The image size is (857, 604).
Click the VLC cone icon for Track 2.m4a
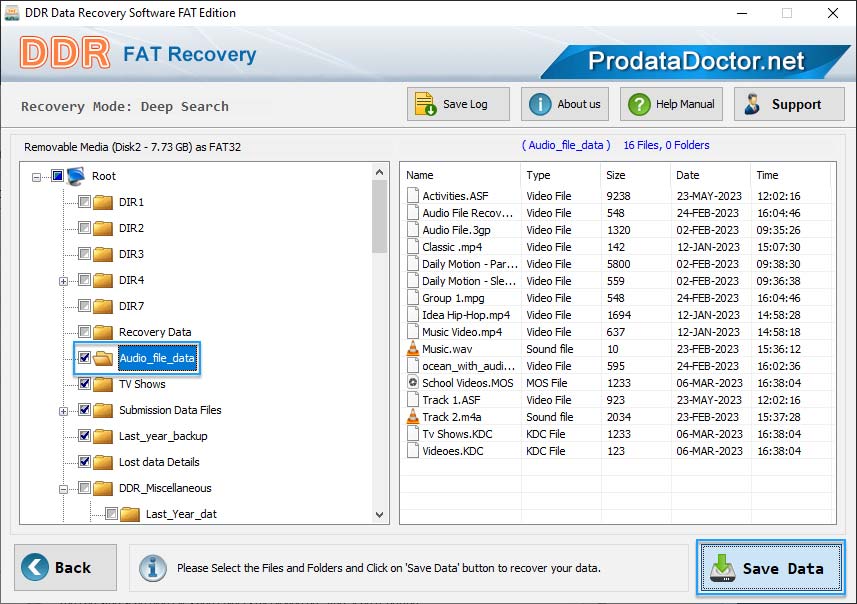coord(413,417)
